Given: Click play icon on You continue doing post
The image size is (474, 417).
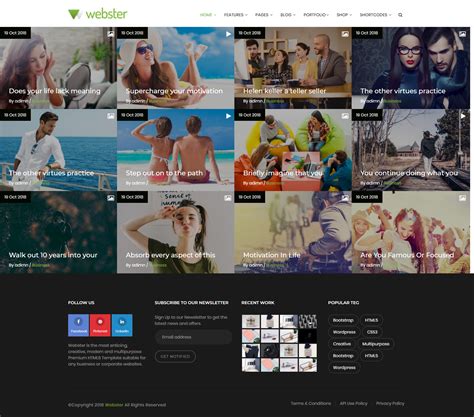Looking at the screenshot, I should click(x=463, y=116).
